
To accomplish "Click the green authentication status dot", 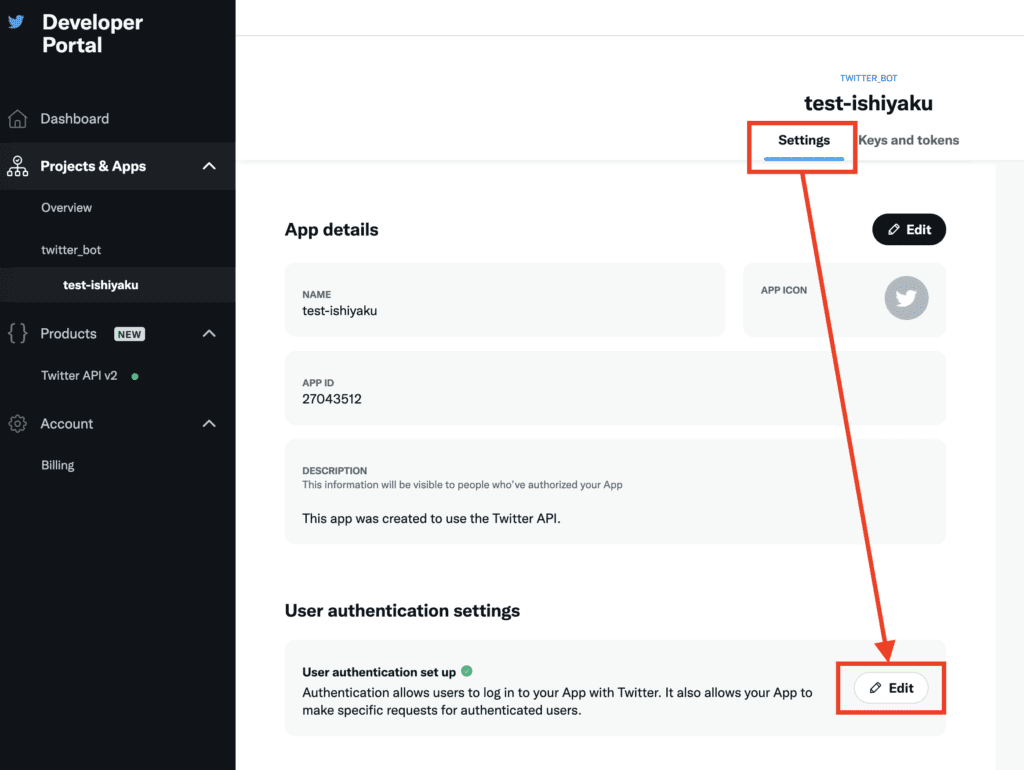I will point(467,672).
